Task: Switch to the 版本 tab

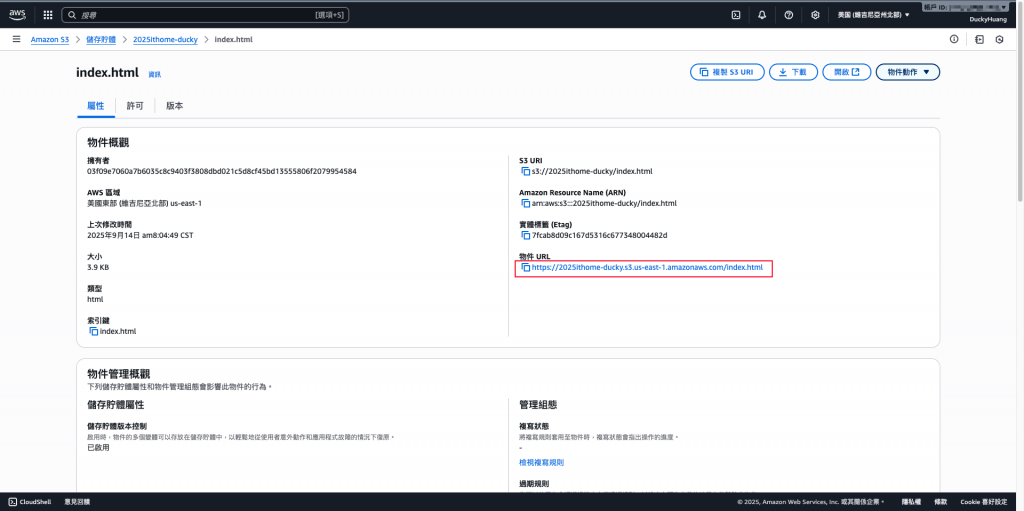Action: pos(174,106)
